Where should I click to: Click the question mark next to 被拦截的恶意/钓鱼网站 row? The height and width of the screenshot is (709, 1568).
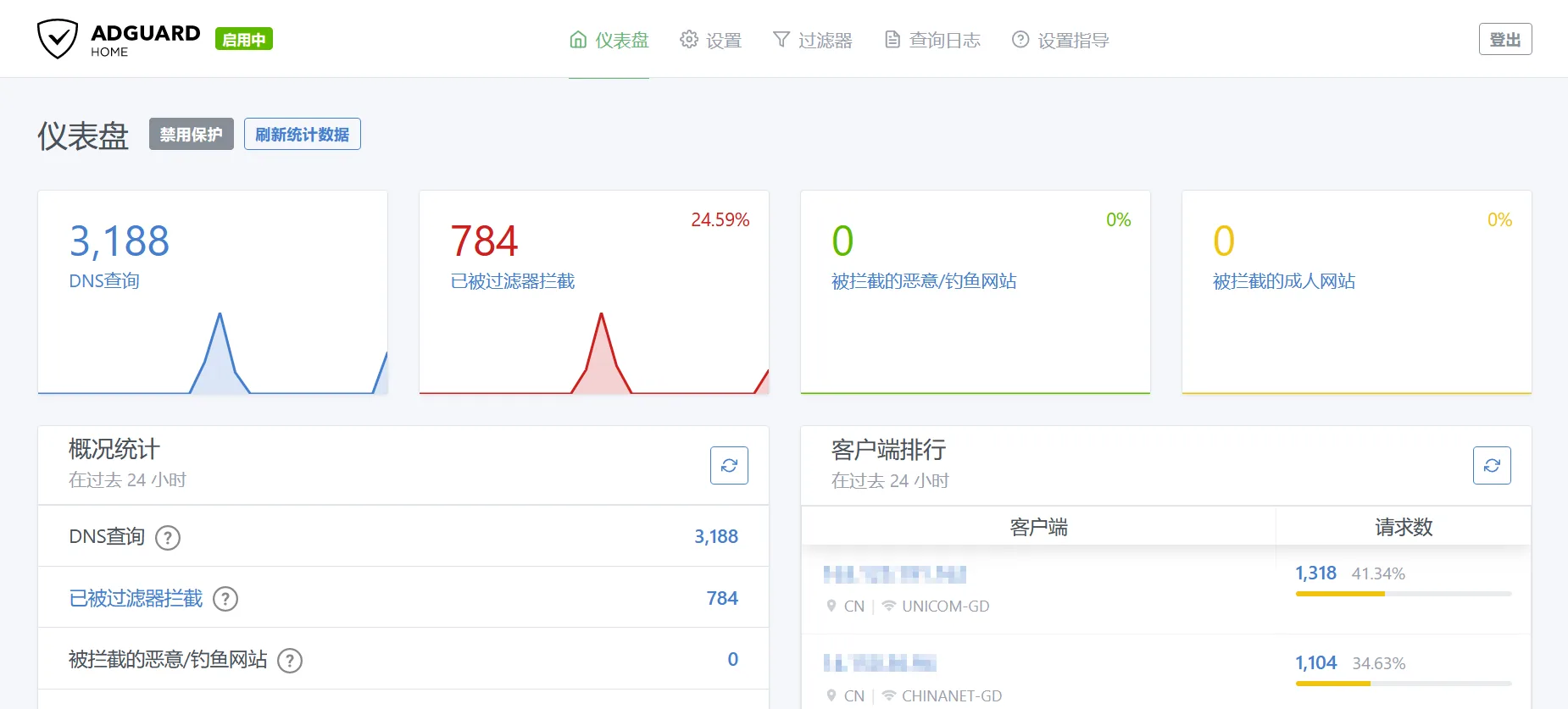point(290,660)
